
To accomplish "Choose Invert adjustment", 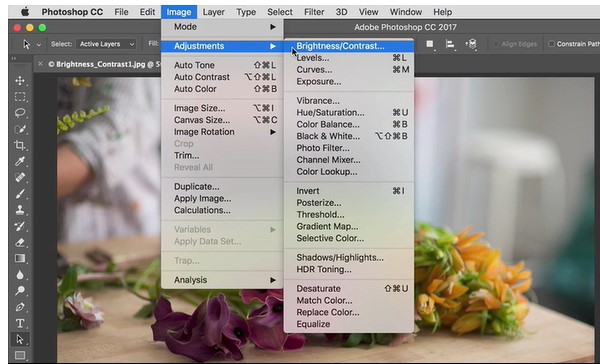I will pyautogui.click(x=349, y=191).
